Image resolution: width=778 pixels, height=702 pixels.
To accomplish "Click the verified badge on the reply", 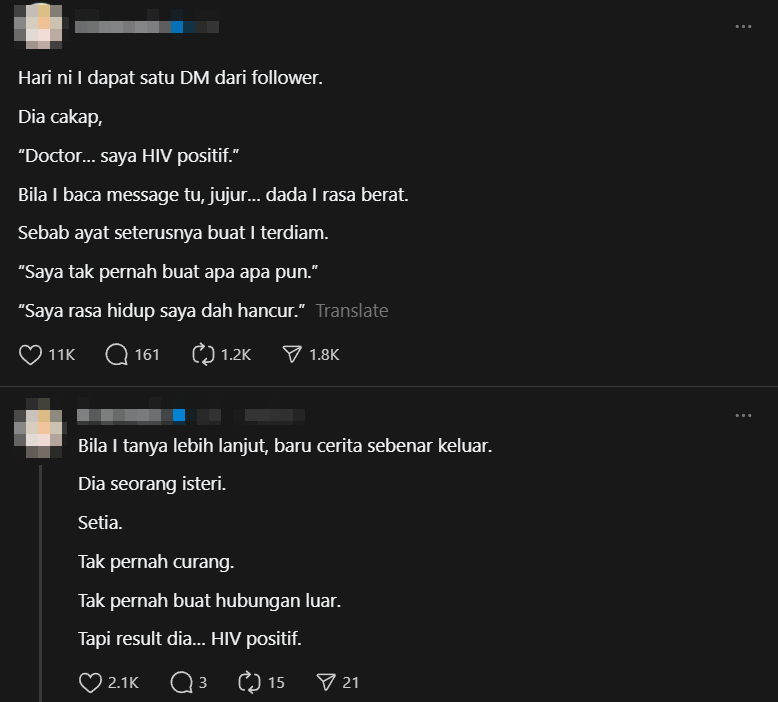I will coord(179,415).
